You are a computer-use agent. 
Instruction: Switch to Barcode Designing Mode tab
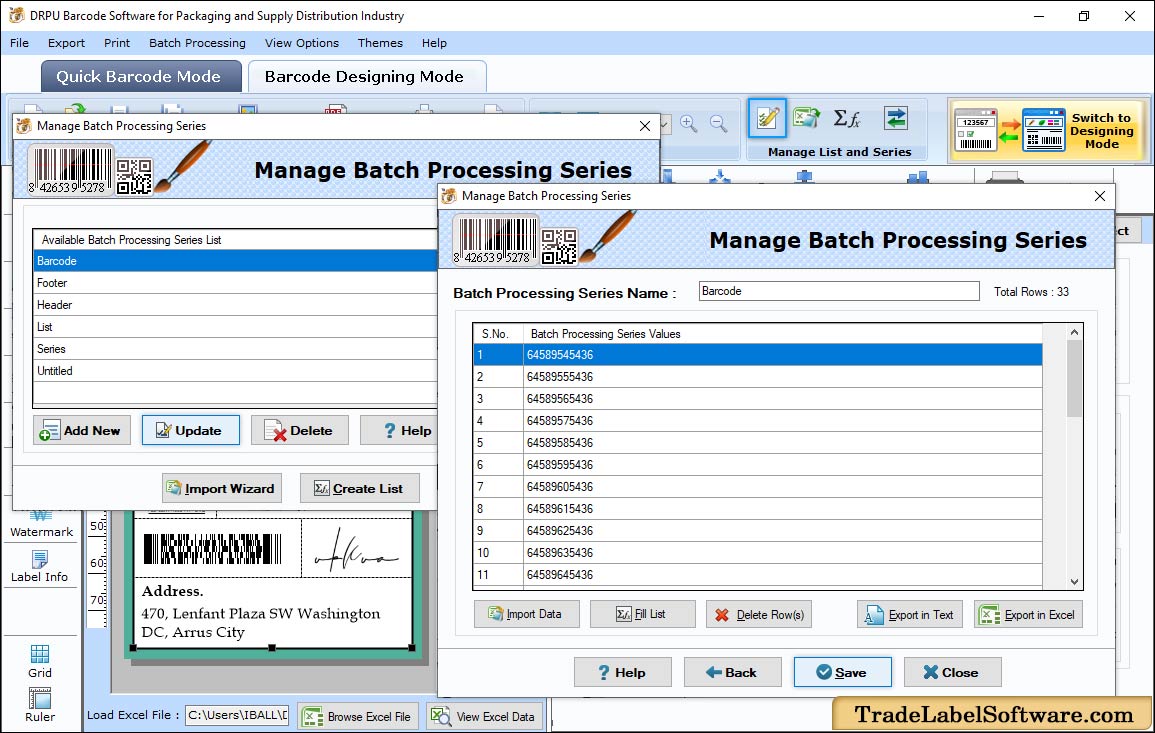coord(366,77)
